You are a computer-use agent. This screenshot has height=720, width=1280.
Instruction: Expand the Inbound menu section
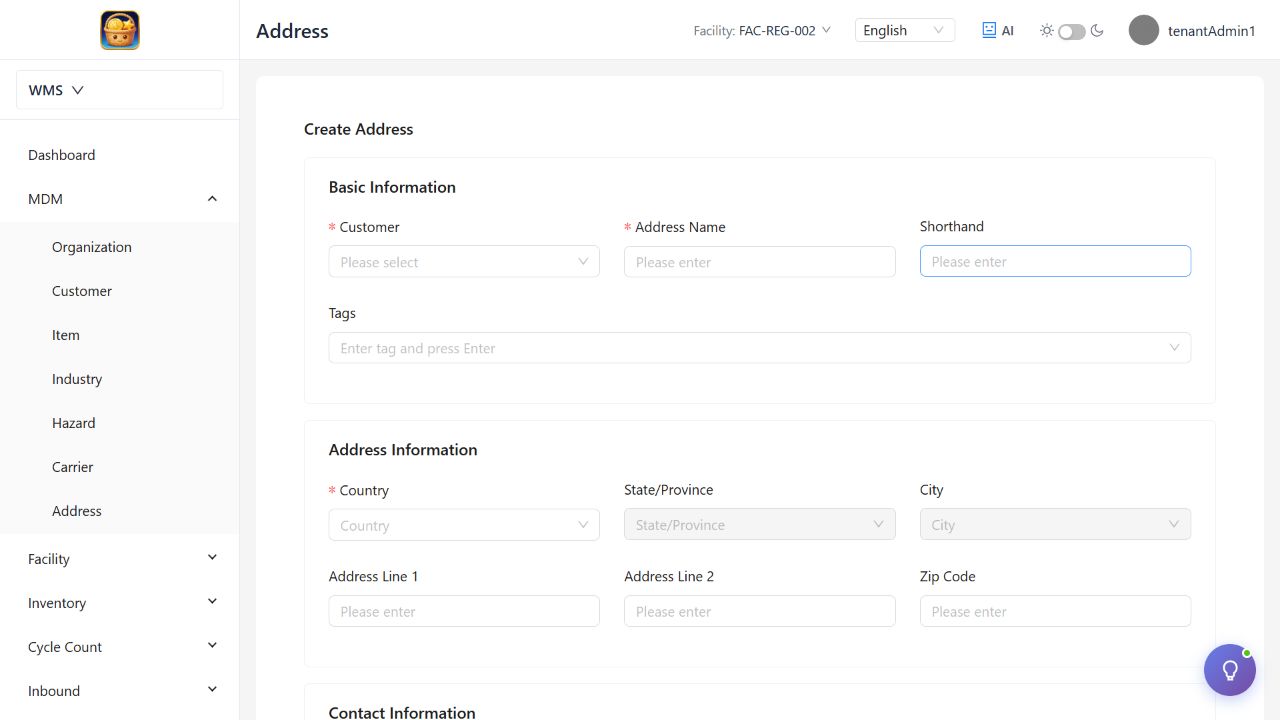click(x=120, y=691)
